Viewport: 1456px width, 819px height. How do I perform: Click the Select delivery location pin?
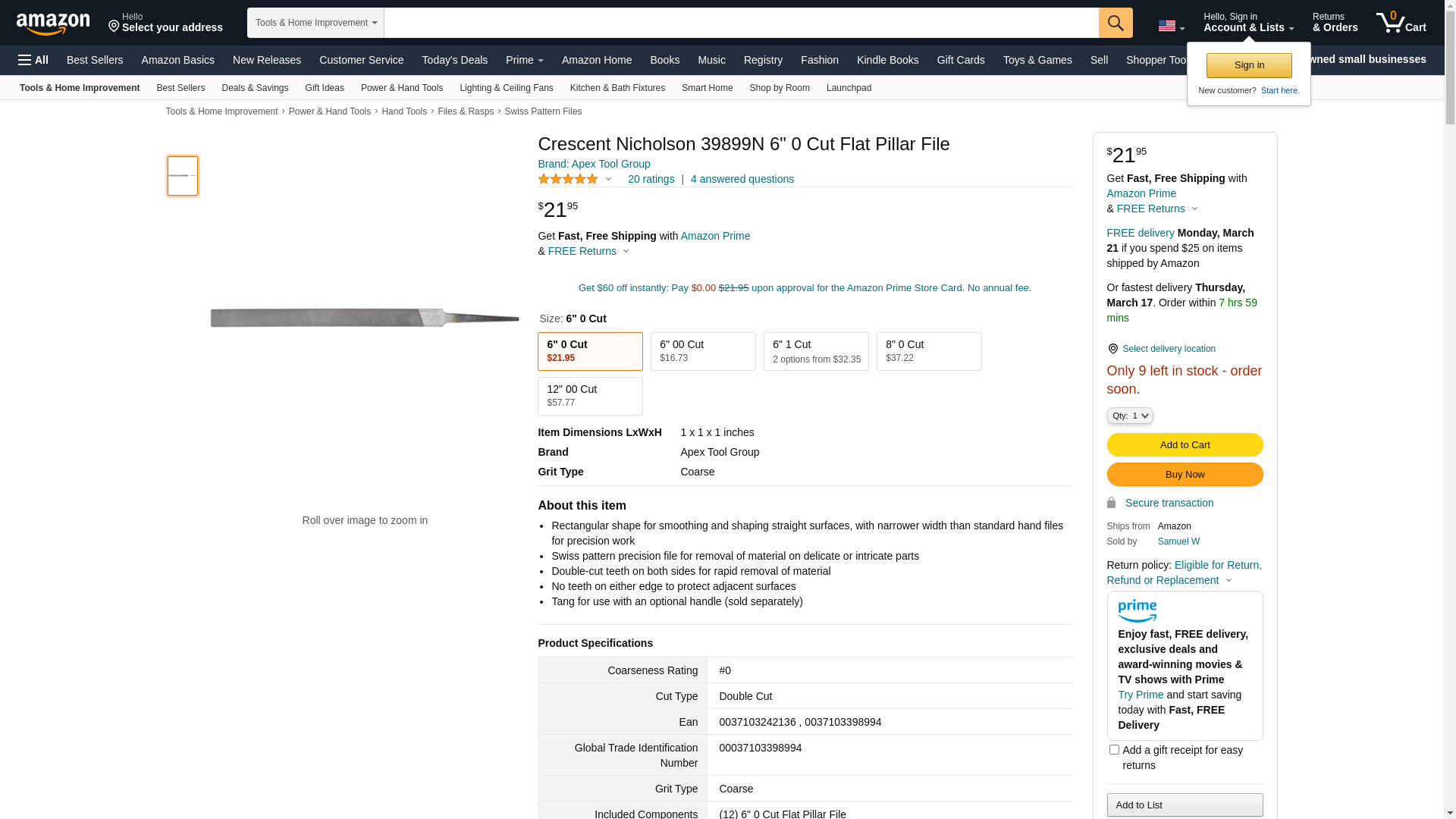click(x=1112, y=349)
